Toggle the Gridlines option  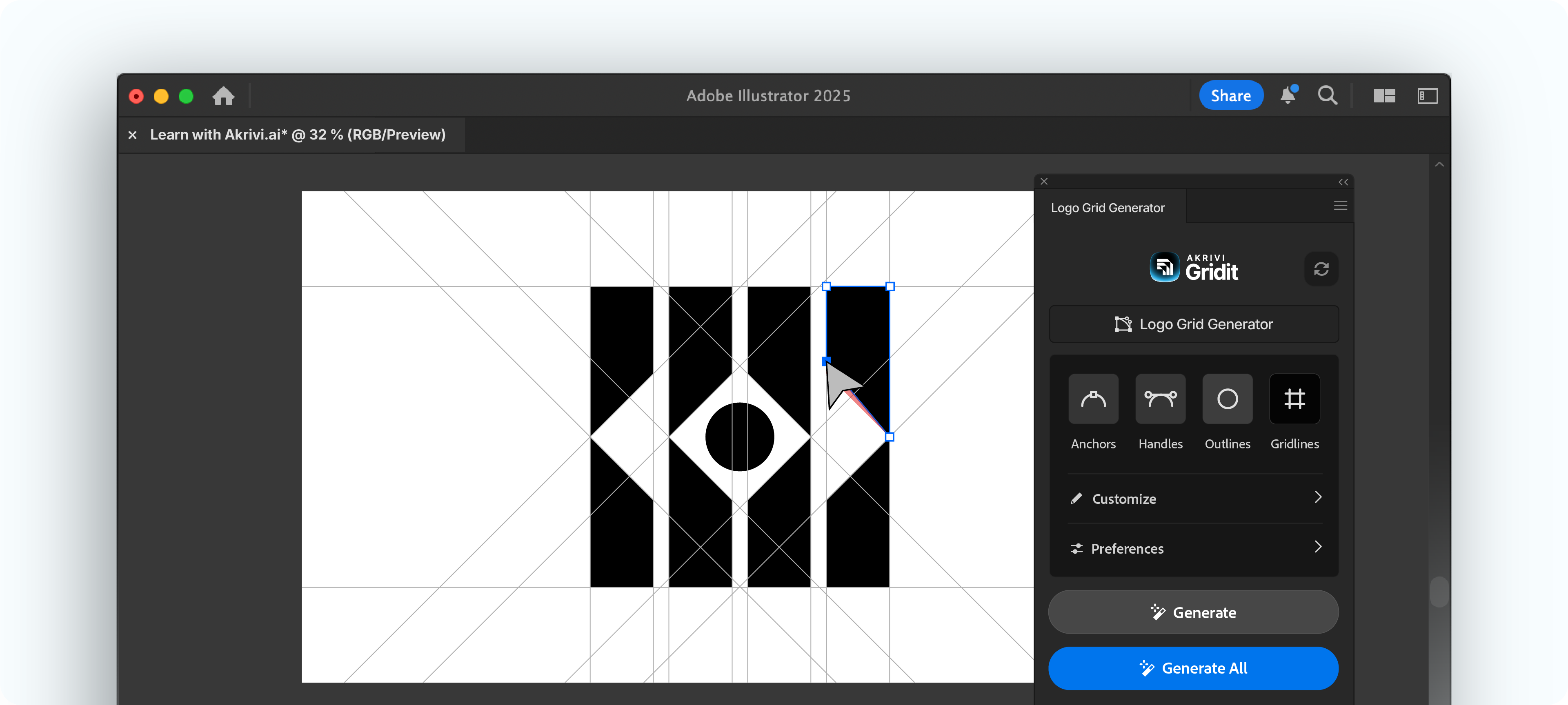coord(1294,399)
